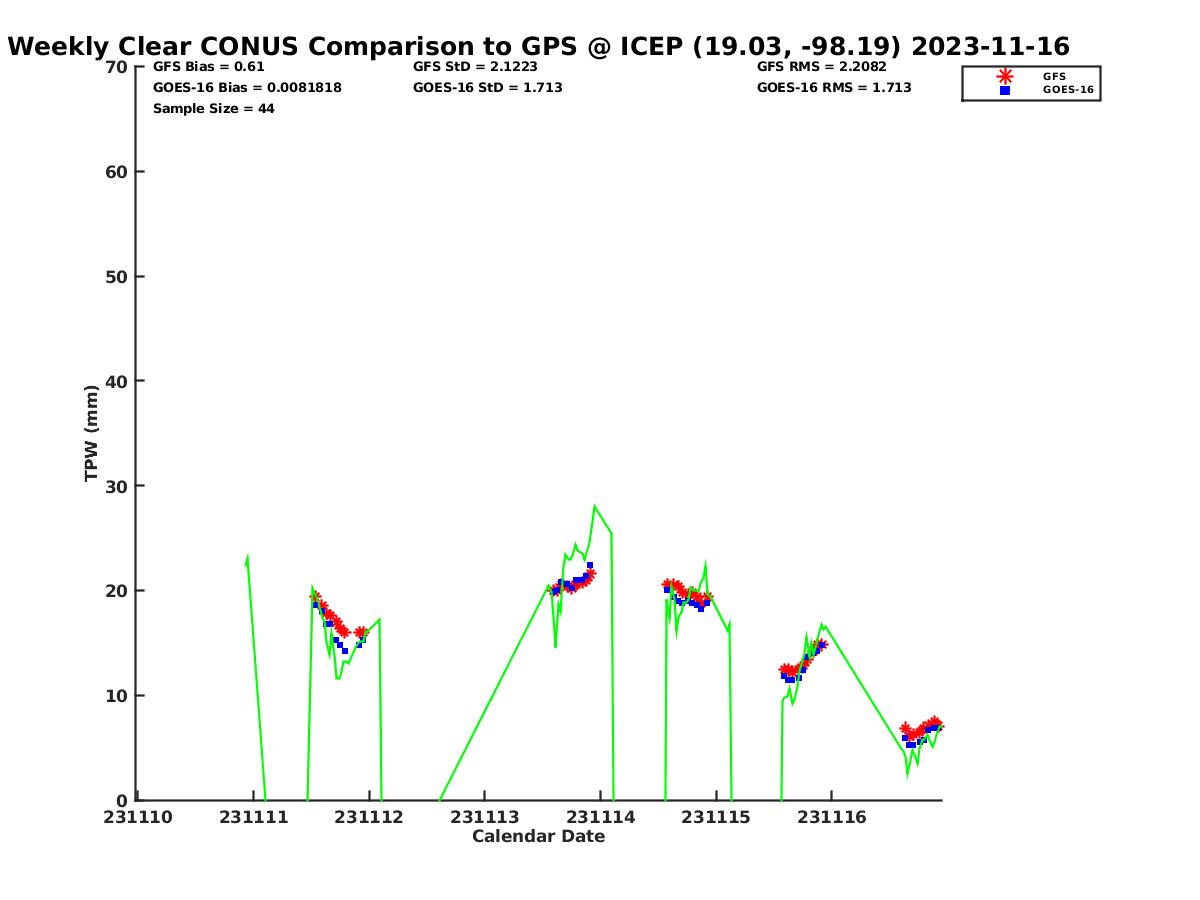Click the Calendar Date x-axis label
Screen dimensions: 1200x900
click(x=538, y=837)
